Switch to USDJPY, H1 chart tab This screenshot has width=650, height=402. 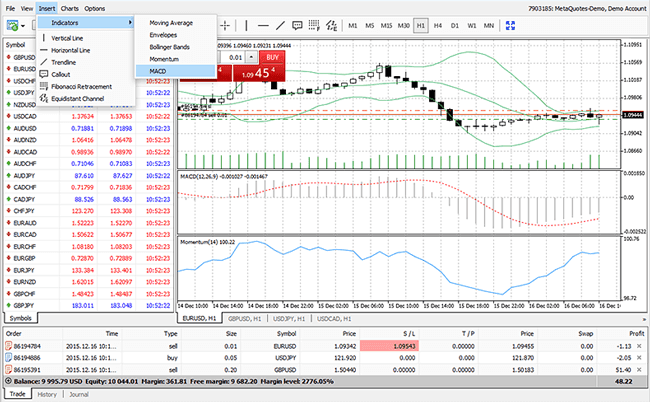(289, 319)
